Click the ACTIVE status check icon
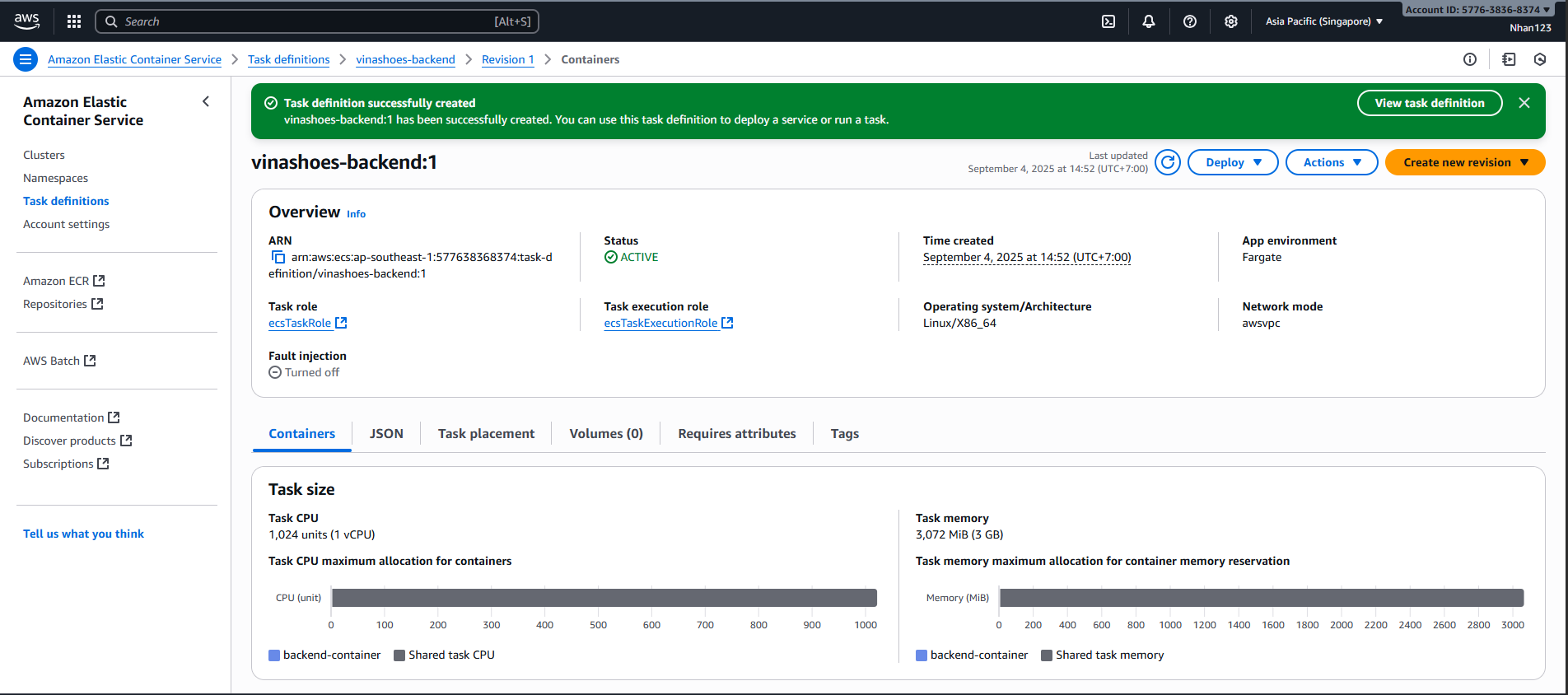 (611, 257)
